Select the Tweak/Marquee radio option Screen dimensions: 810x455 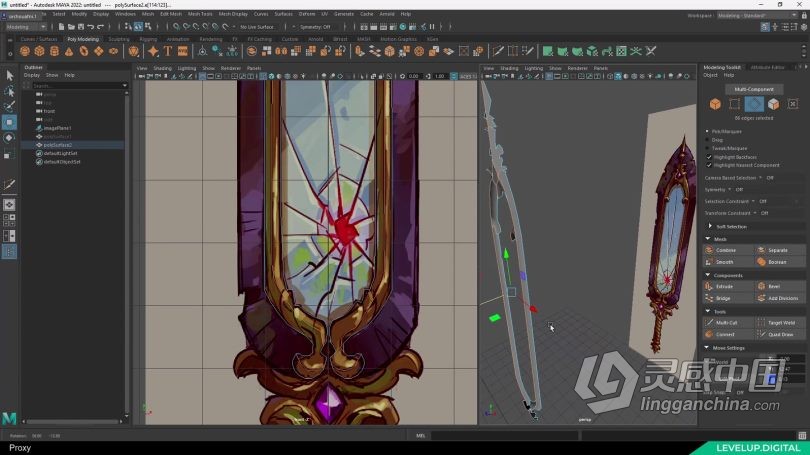click(707, 148)
